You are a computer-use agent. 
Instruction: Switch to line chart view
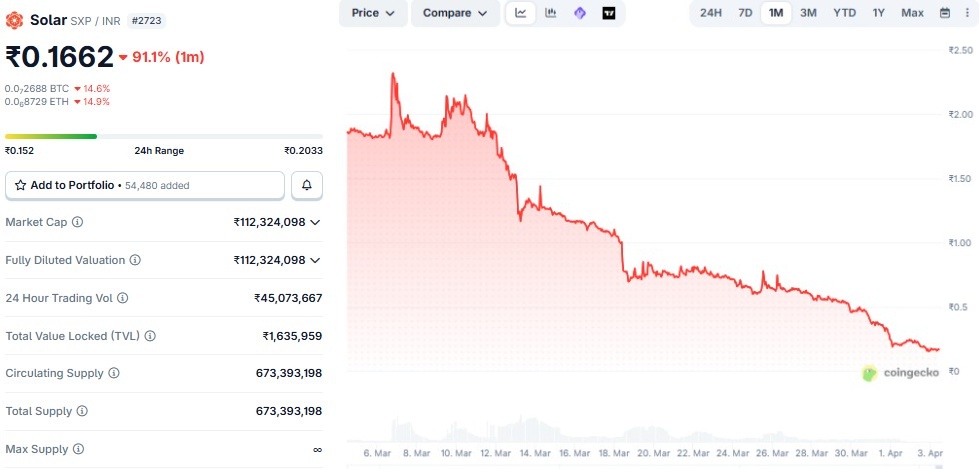click(521, 13)
